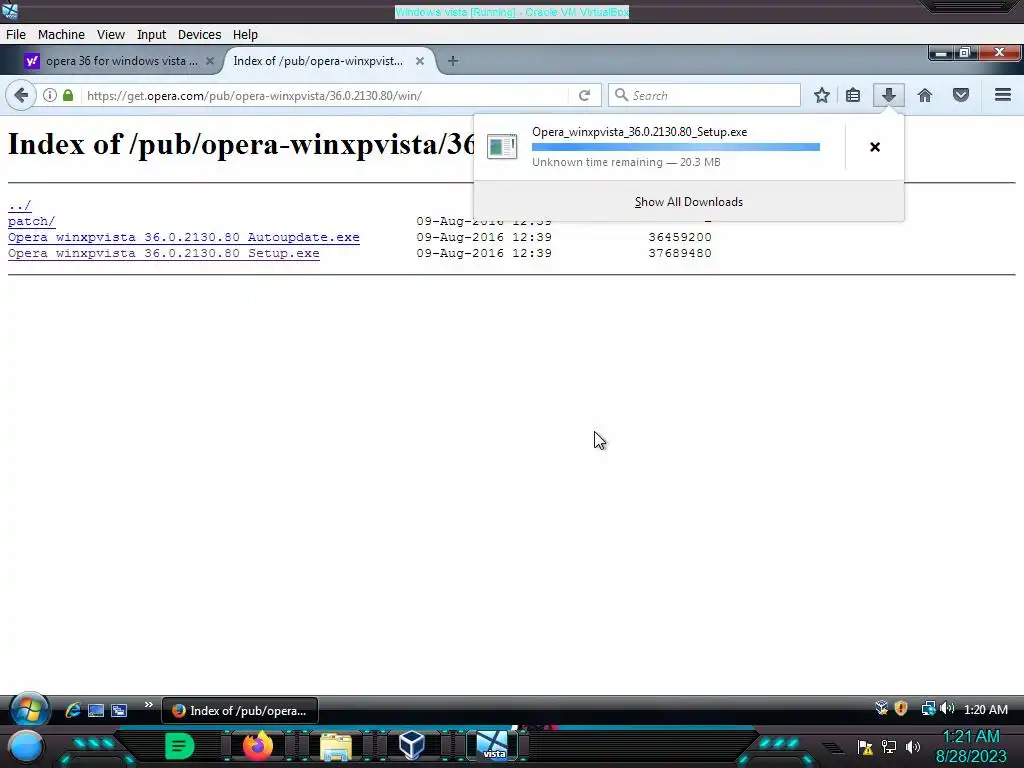Open VirtualBox Help menu

click(x=246, y=35)
